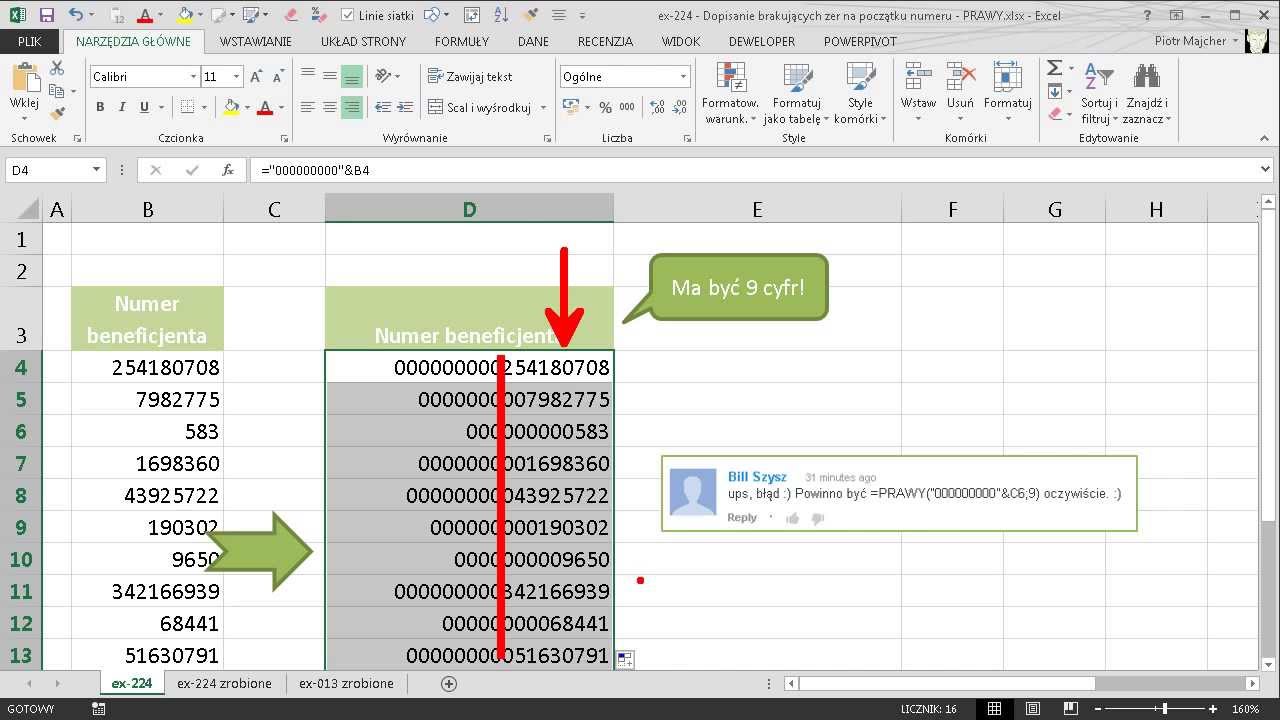Click Bill Szysz commenter name
1280x720 pixels.
click(757, 477)
